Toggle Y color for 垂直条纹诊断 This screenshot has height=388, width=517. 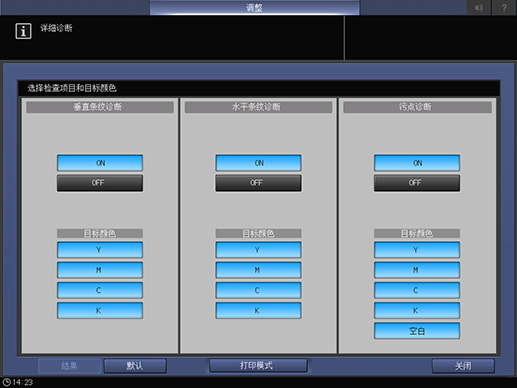pyautogui.click(x=100, y=250)
